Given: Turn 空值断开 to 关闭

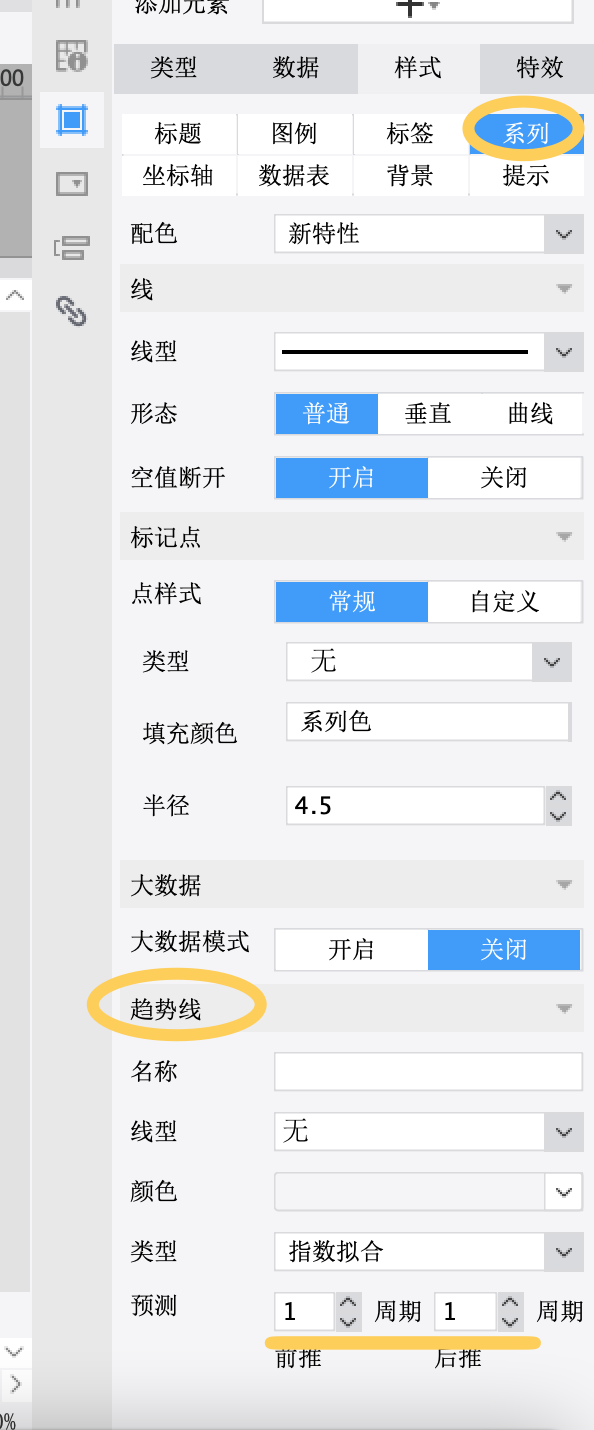Looking at the screenshot, I should tap(504, 477).
